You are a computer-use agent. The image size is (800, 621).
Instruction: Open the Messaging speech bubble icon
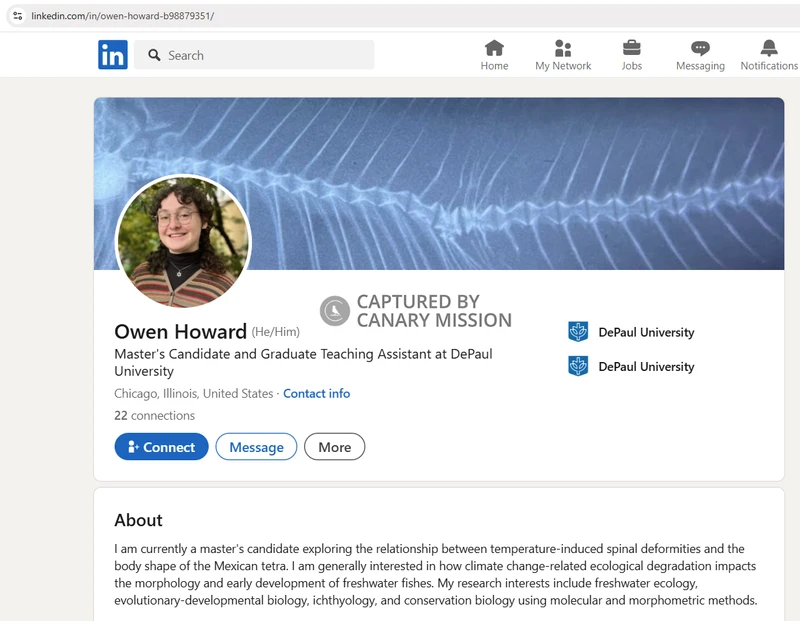[x=700, y=48]
